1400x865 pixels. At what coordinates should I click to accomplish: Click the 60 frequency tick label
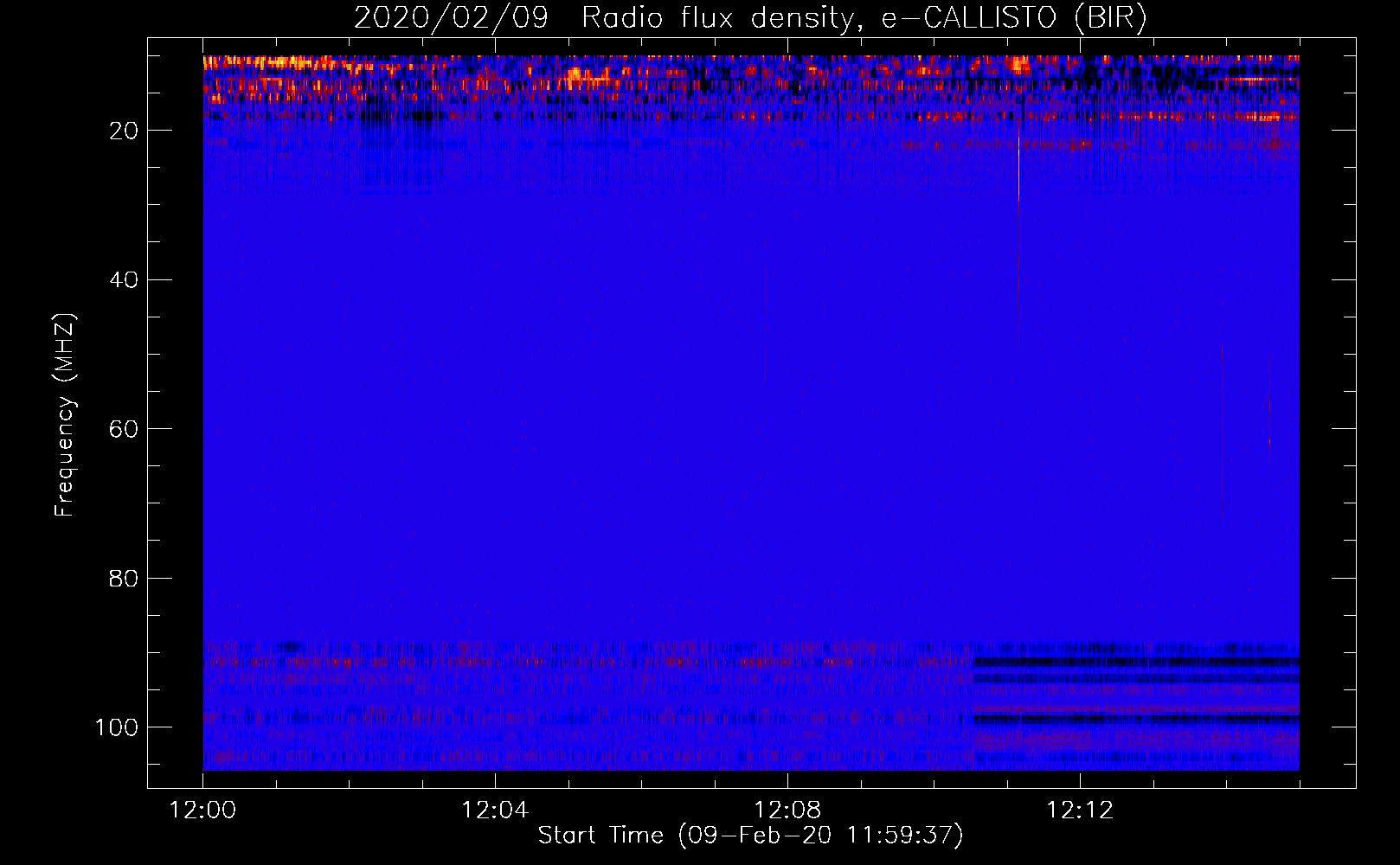click(x=124, y=429)
